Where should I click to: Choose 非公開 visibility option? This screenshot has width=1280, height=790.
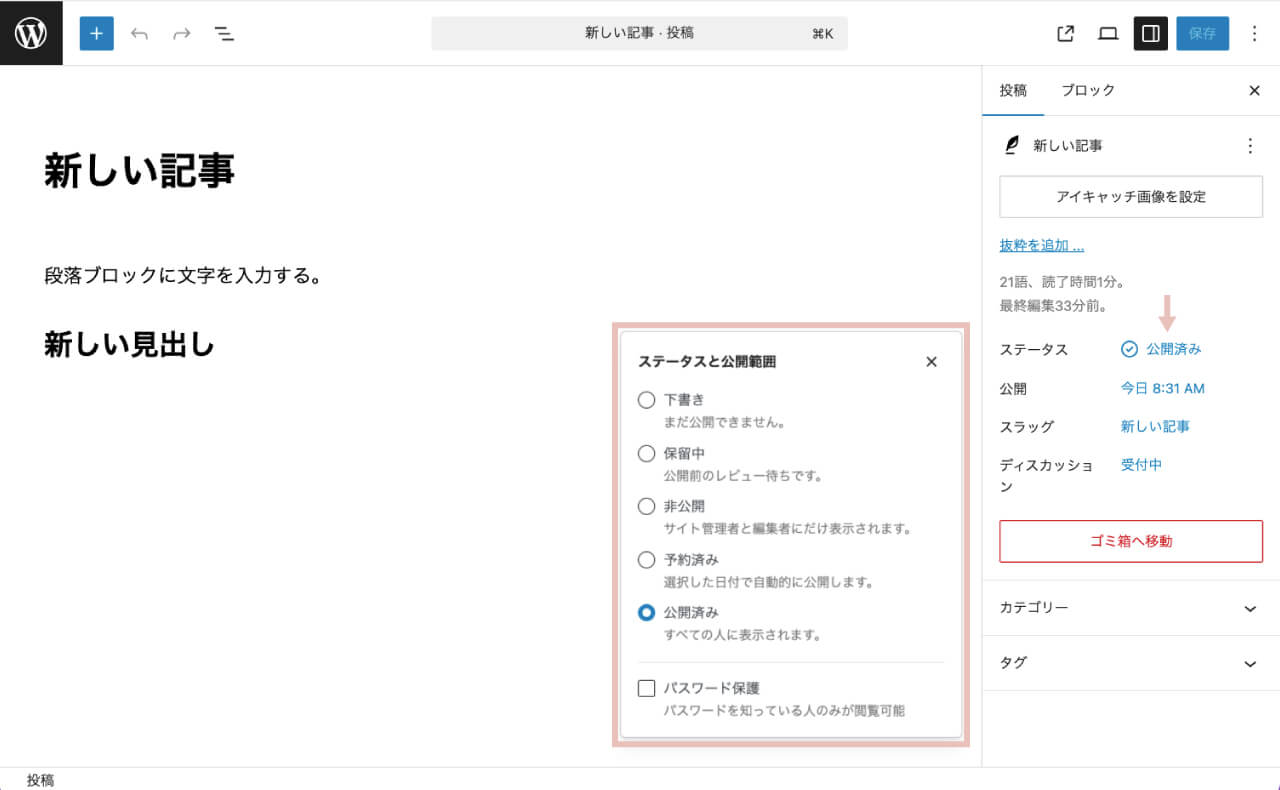(647, 506)
